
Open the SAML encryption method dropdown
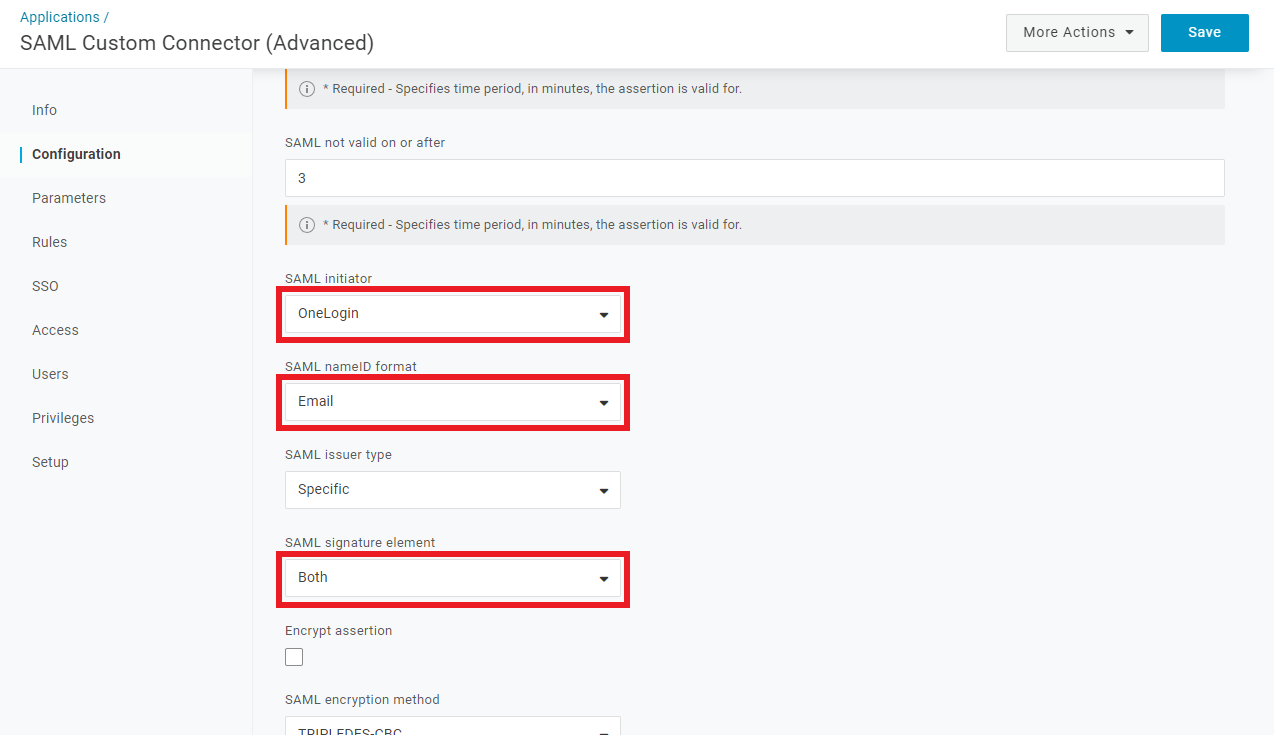tap(452, 727)
